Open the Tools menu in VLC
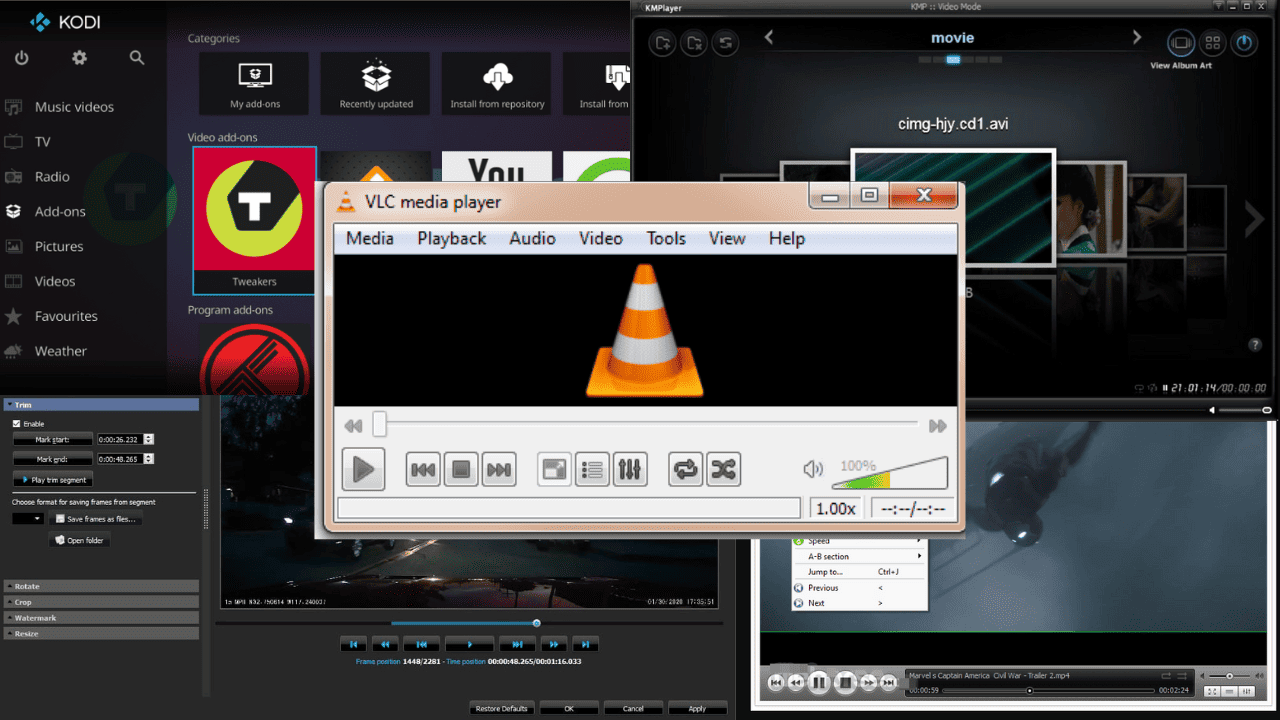 [x=666, y=238]
